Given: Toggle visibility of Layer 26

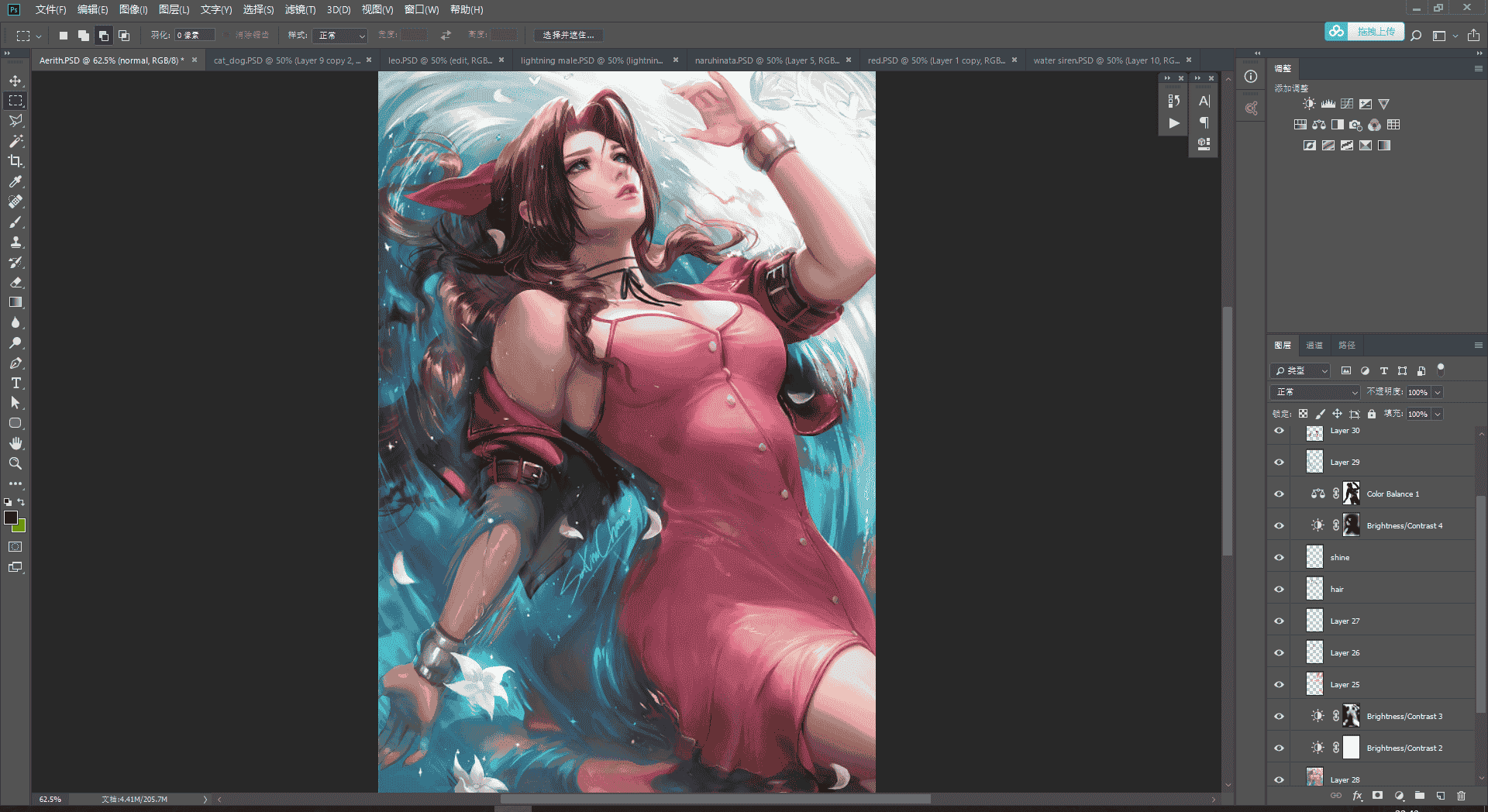Looking at the screenshot, I should tap(1279, 652).
